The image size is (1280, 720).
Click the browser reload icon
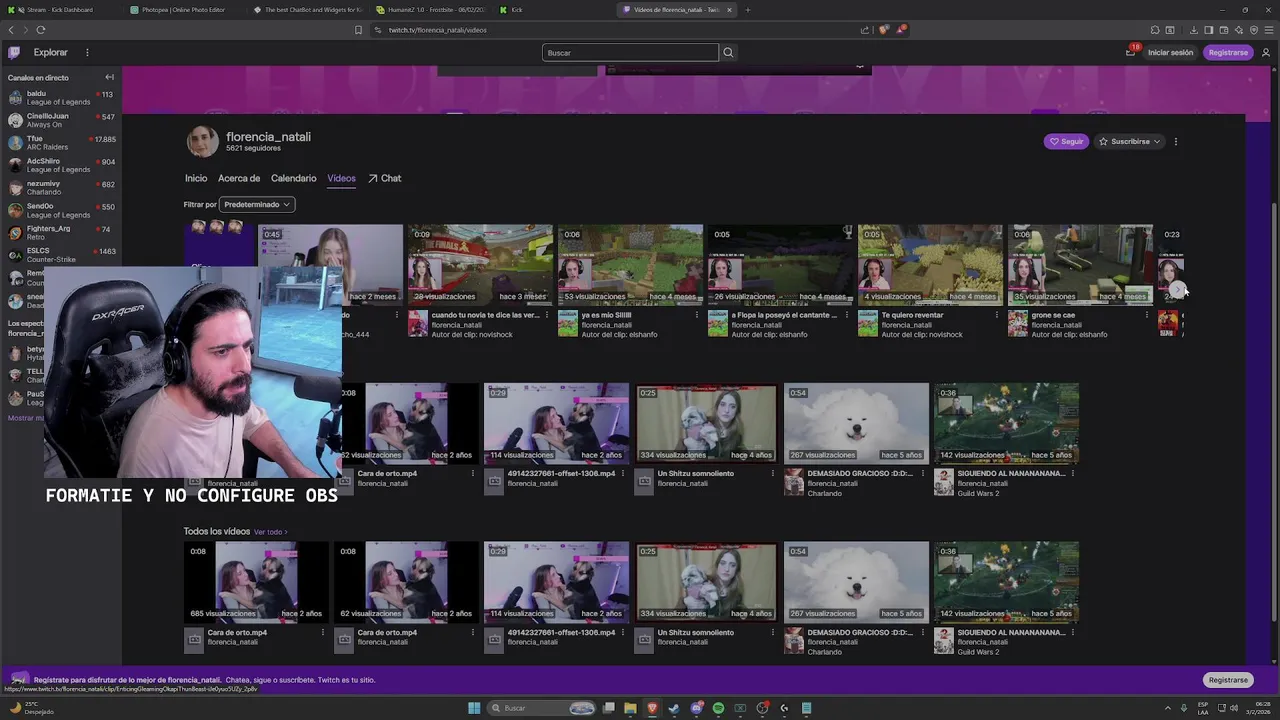tap(41, 30)
